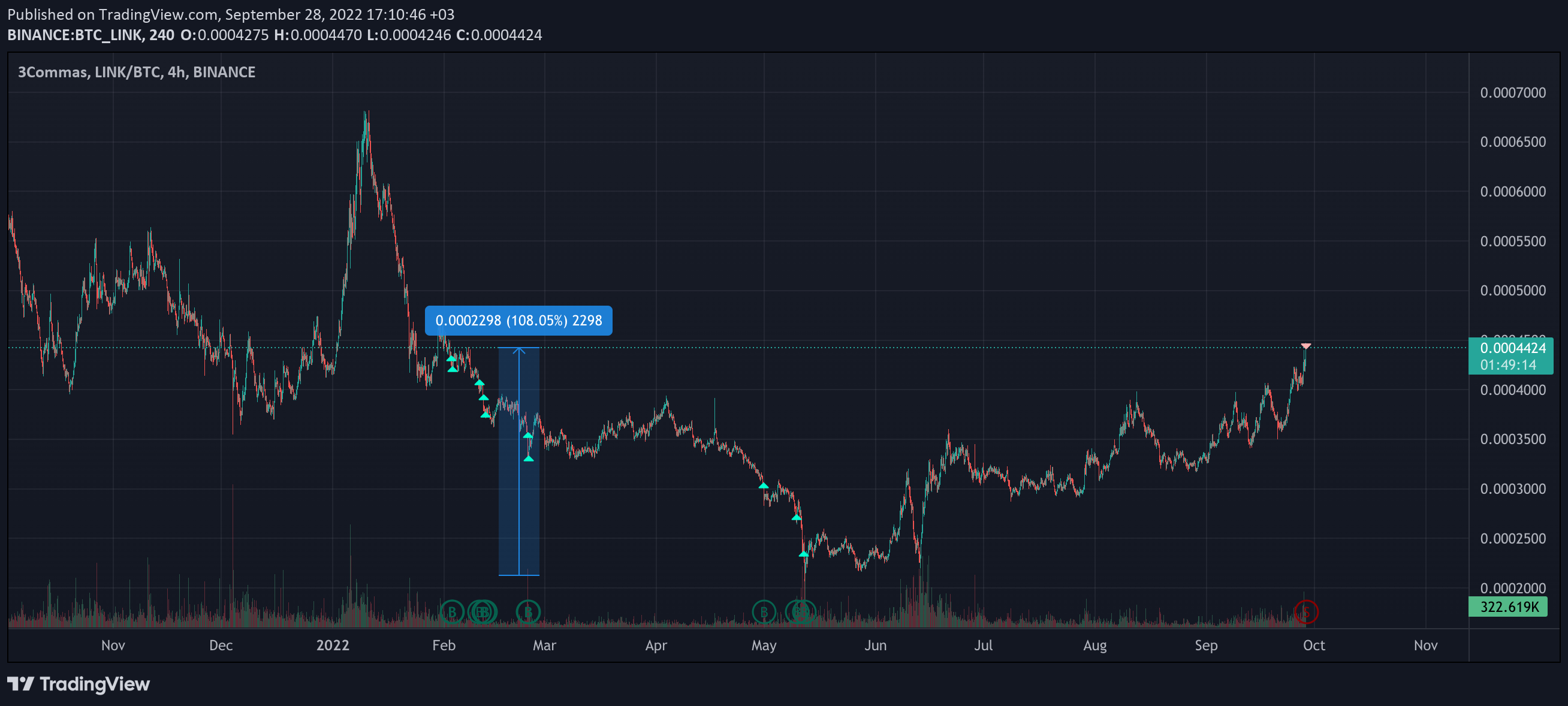Click the Jun label on the time axis

(875, 645)
